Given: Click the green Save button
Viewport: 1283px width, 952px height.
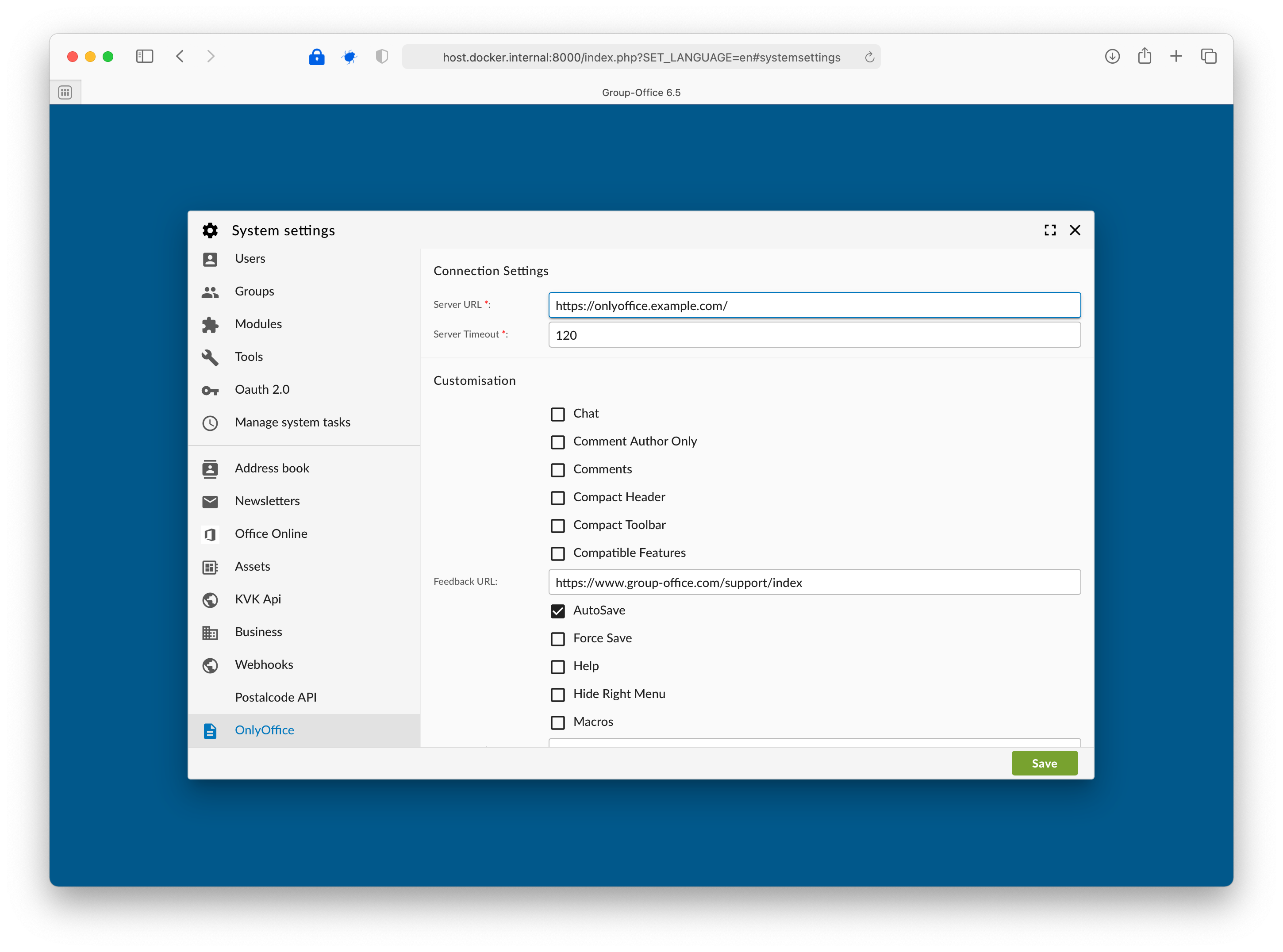Looking at the screenshot, I should [1044, 764].
